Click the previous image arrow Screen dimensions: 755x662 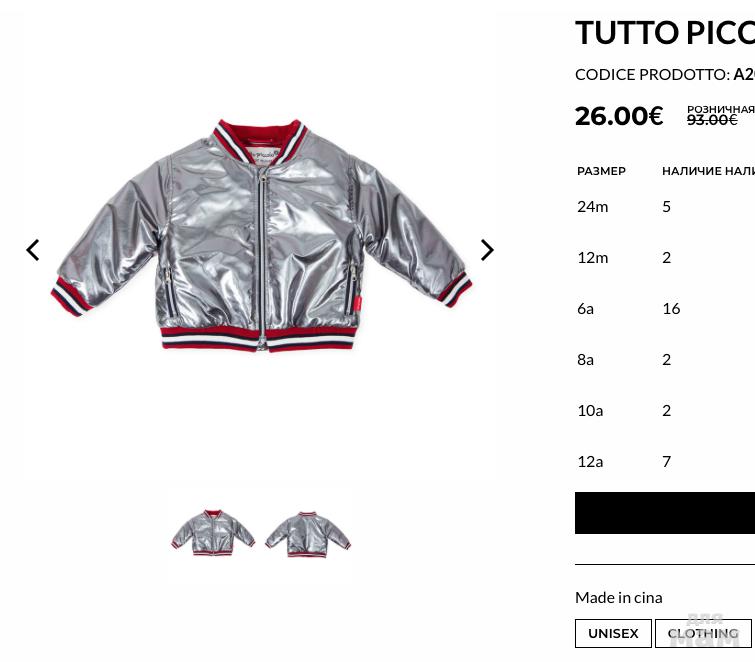click(x=33, y=250)
